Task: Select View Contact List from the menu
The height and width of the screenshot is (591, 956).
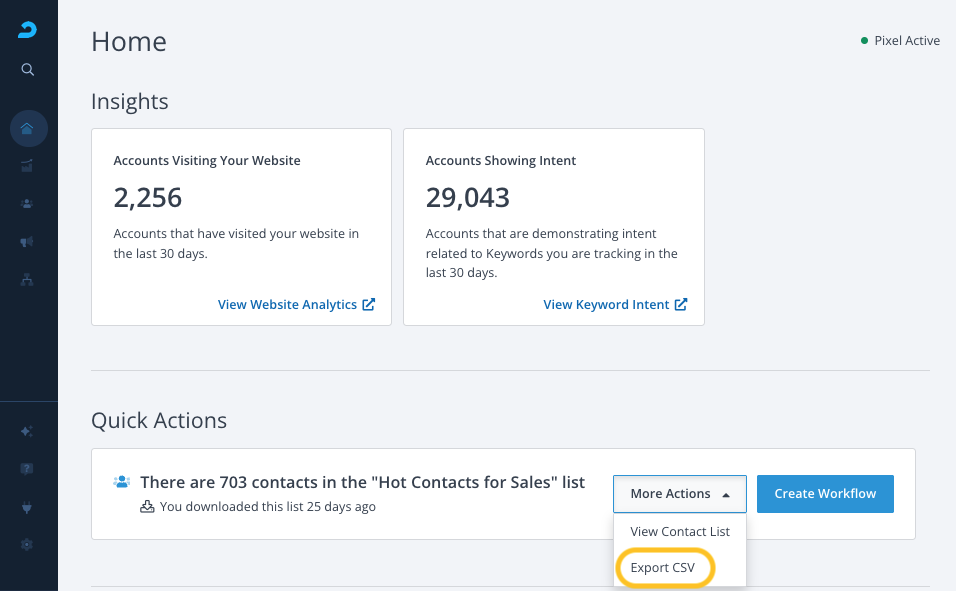Action: pyautogui.click(x=680, y=532)
